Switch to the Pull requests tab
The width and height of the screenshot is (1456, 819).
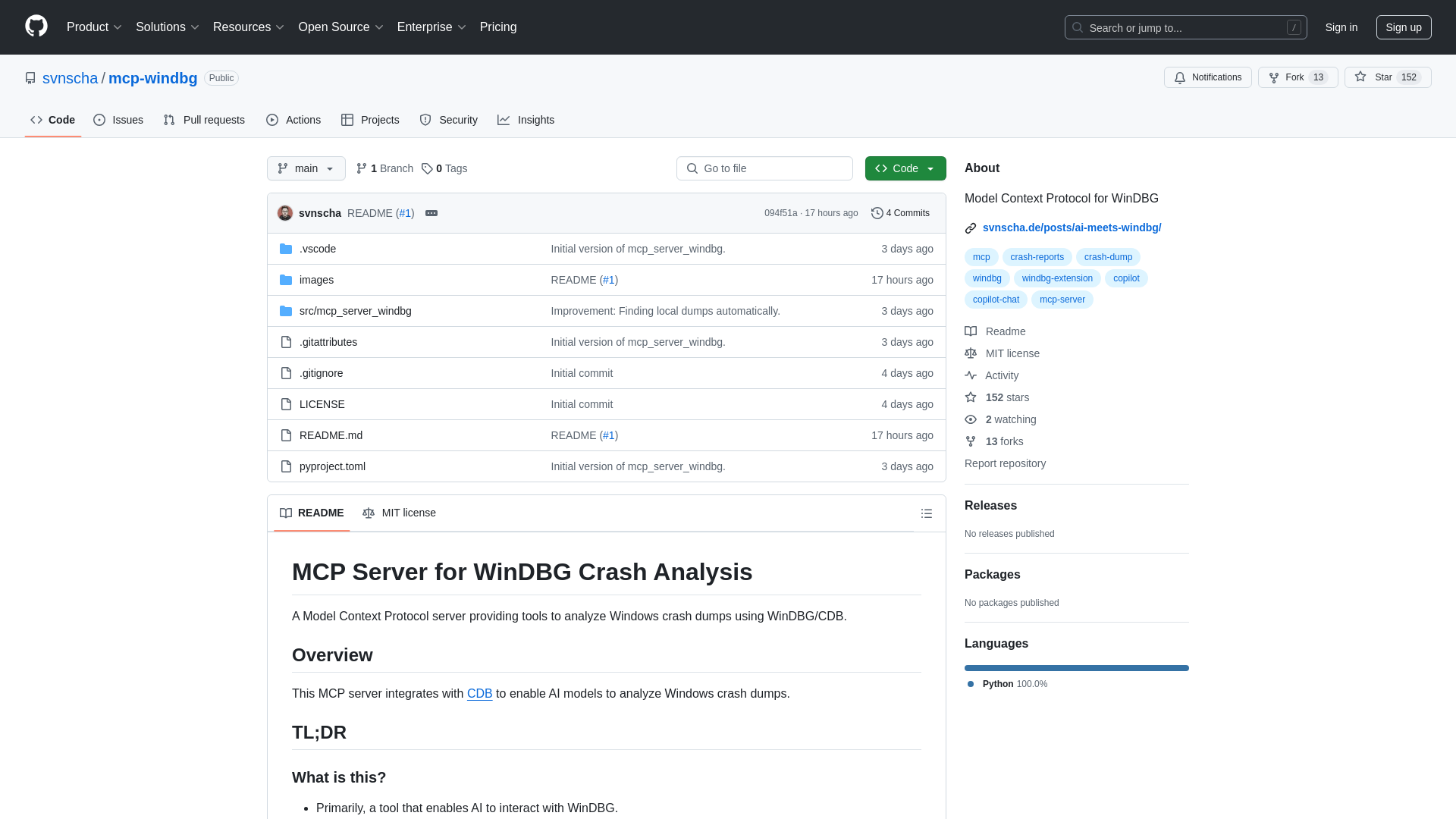204,120
